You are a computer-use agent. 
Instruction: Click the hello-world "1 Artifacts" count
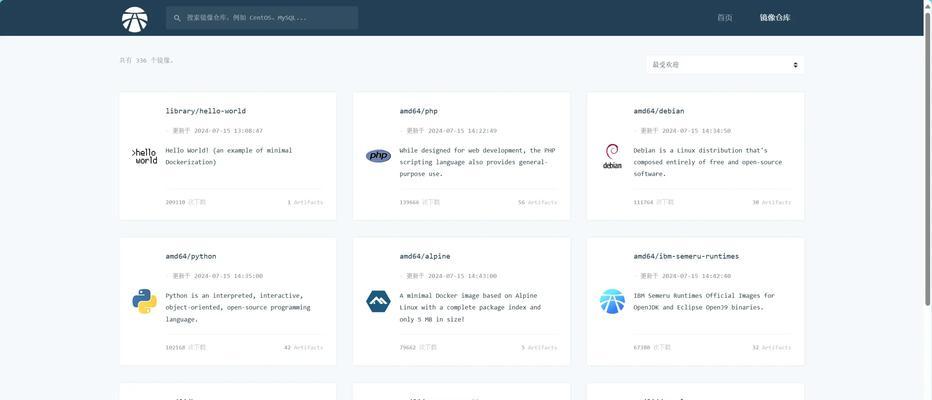pyautogui.click(x=306, y=203)
